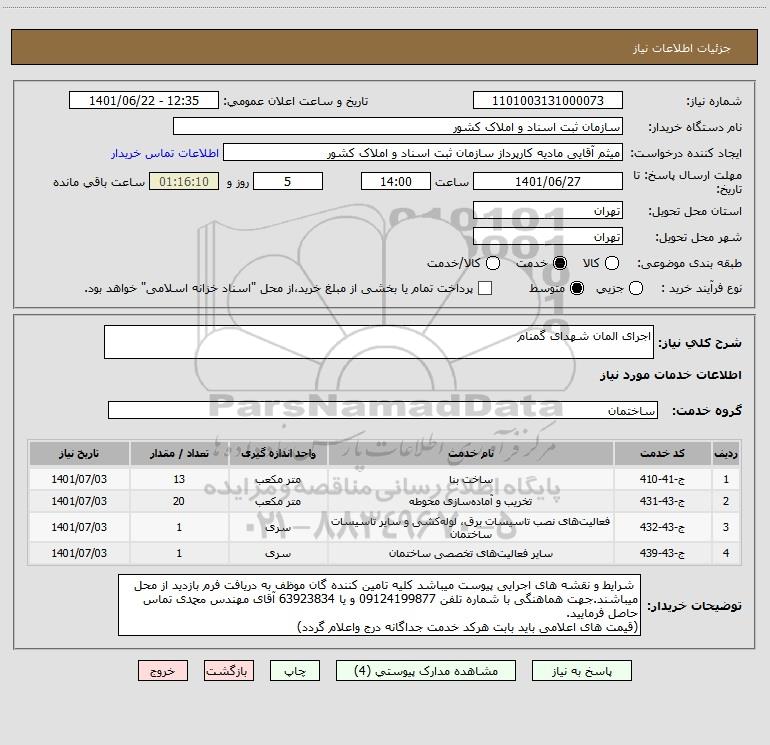Click the remaining time field 01:16:10

(184, 181)
